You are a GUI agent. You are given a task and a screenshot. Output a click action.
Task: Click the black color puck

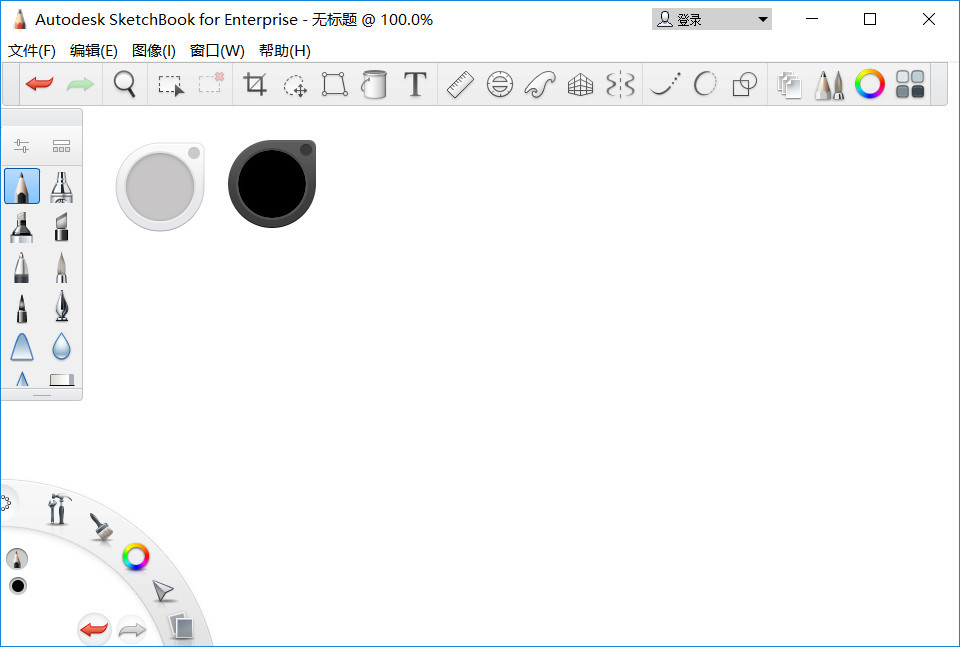272,184
